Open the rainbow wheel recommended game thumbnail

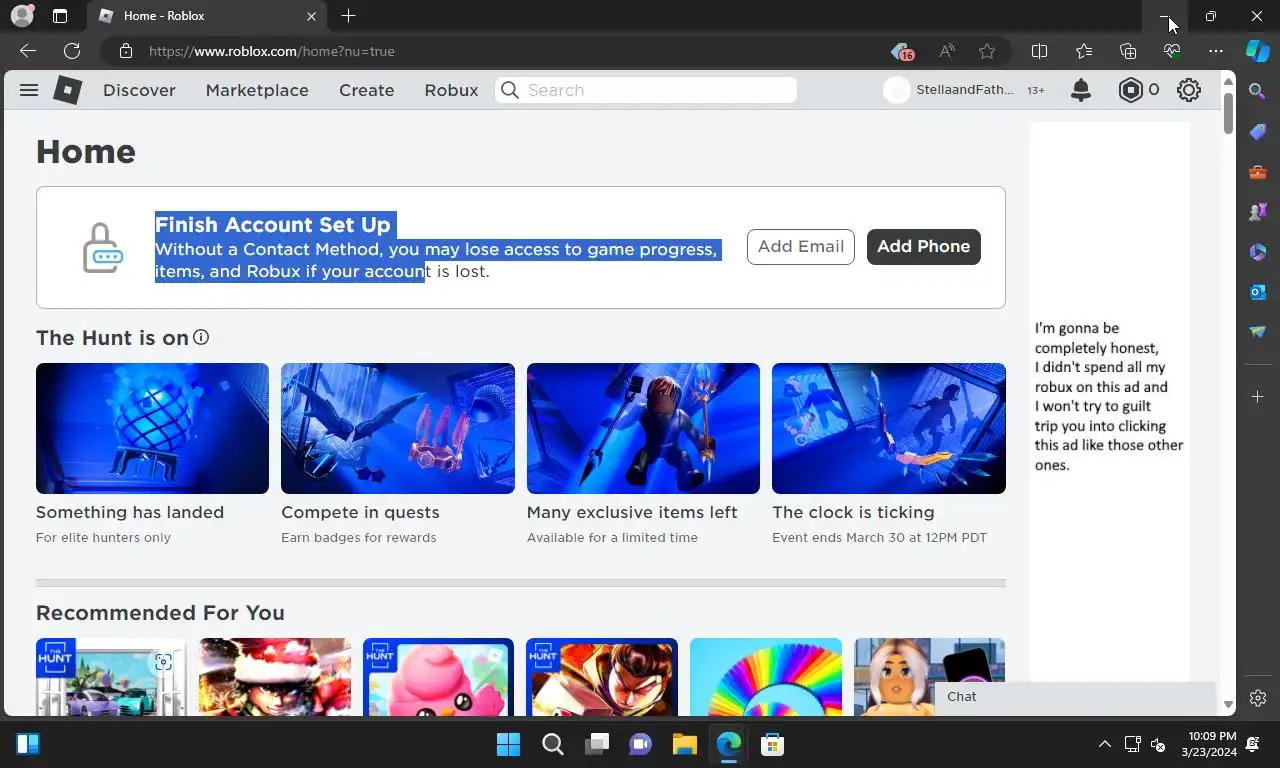click(x=766, y=677)
